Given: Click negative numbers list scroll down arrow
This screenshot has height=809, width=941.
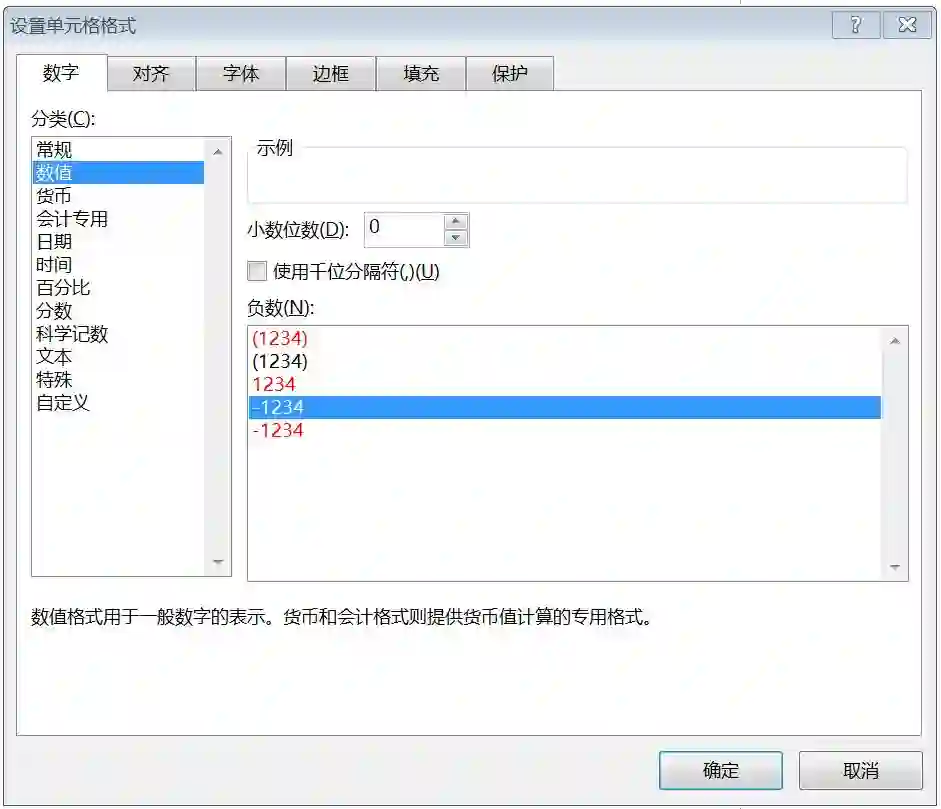Looking at the screenshot, I should [895, 567].
